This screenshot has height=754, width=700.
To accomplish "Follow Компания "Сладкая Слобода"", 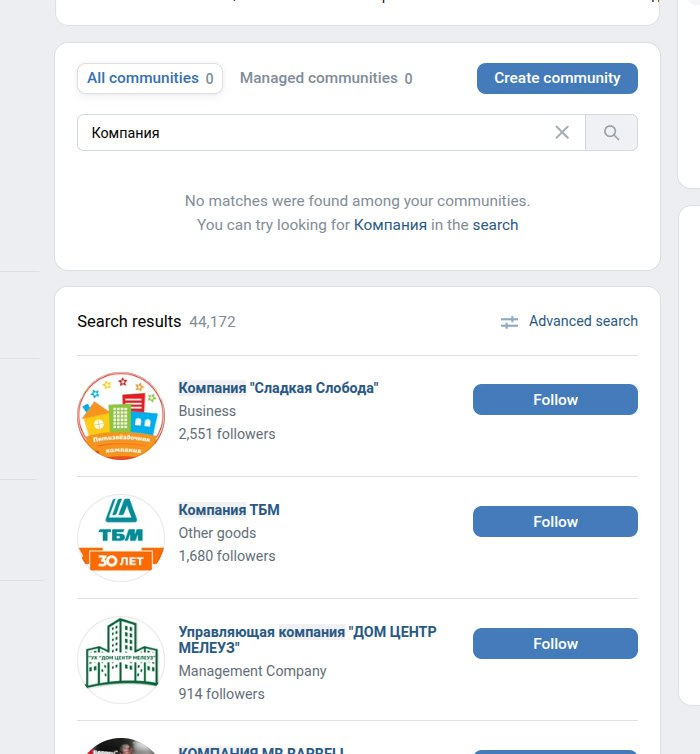I will (x=555, y=400).
